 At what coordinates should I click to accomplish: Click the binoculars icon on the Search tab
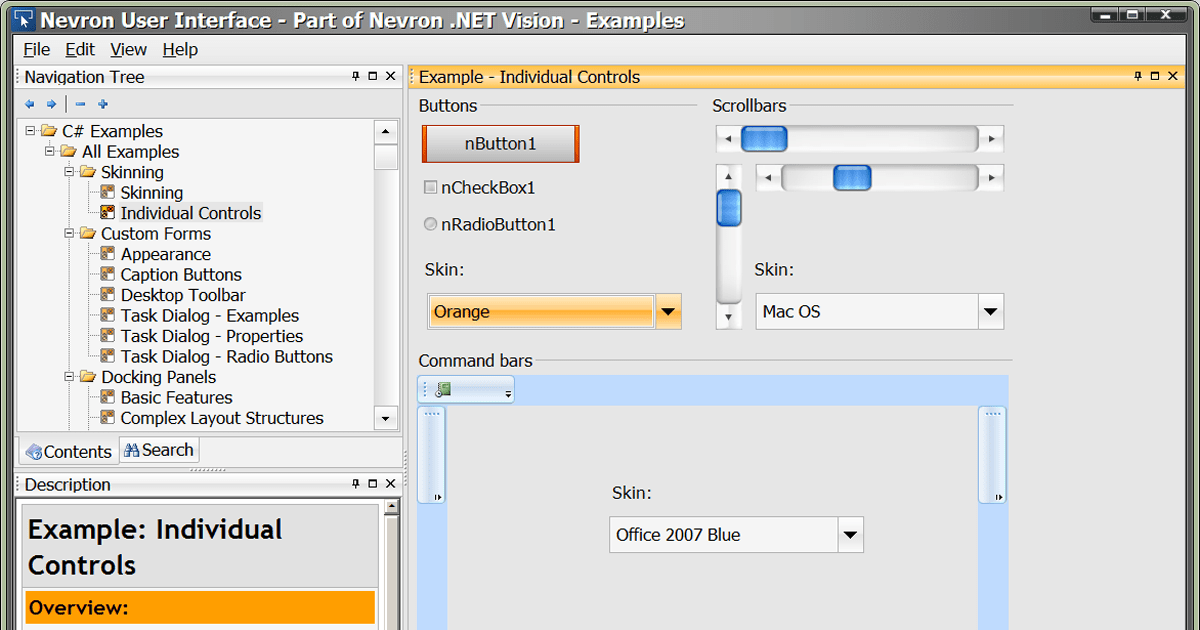coord(133,450)
